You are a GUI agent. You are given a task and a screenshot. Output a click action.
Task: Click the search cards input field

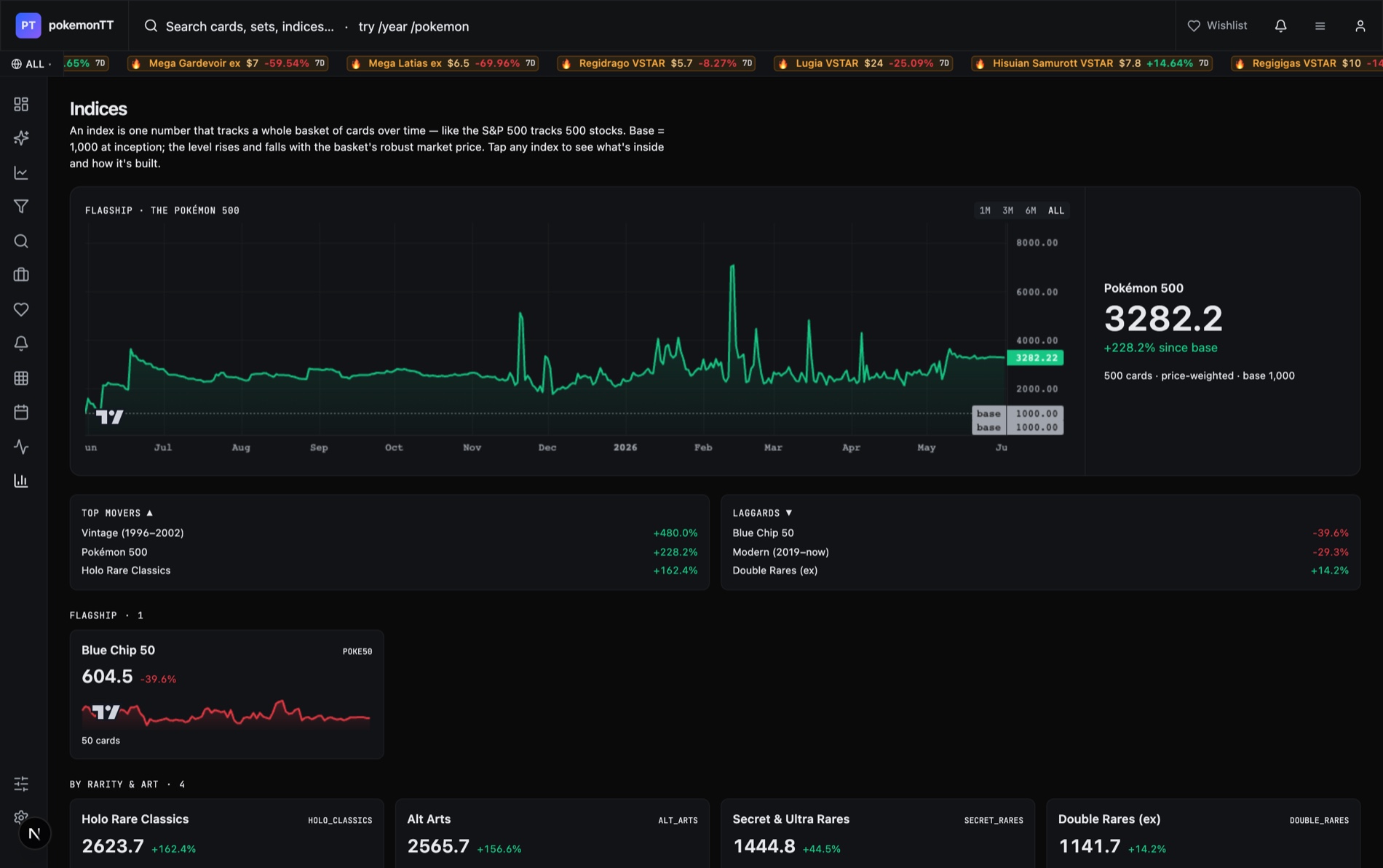click(306, 26)
